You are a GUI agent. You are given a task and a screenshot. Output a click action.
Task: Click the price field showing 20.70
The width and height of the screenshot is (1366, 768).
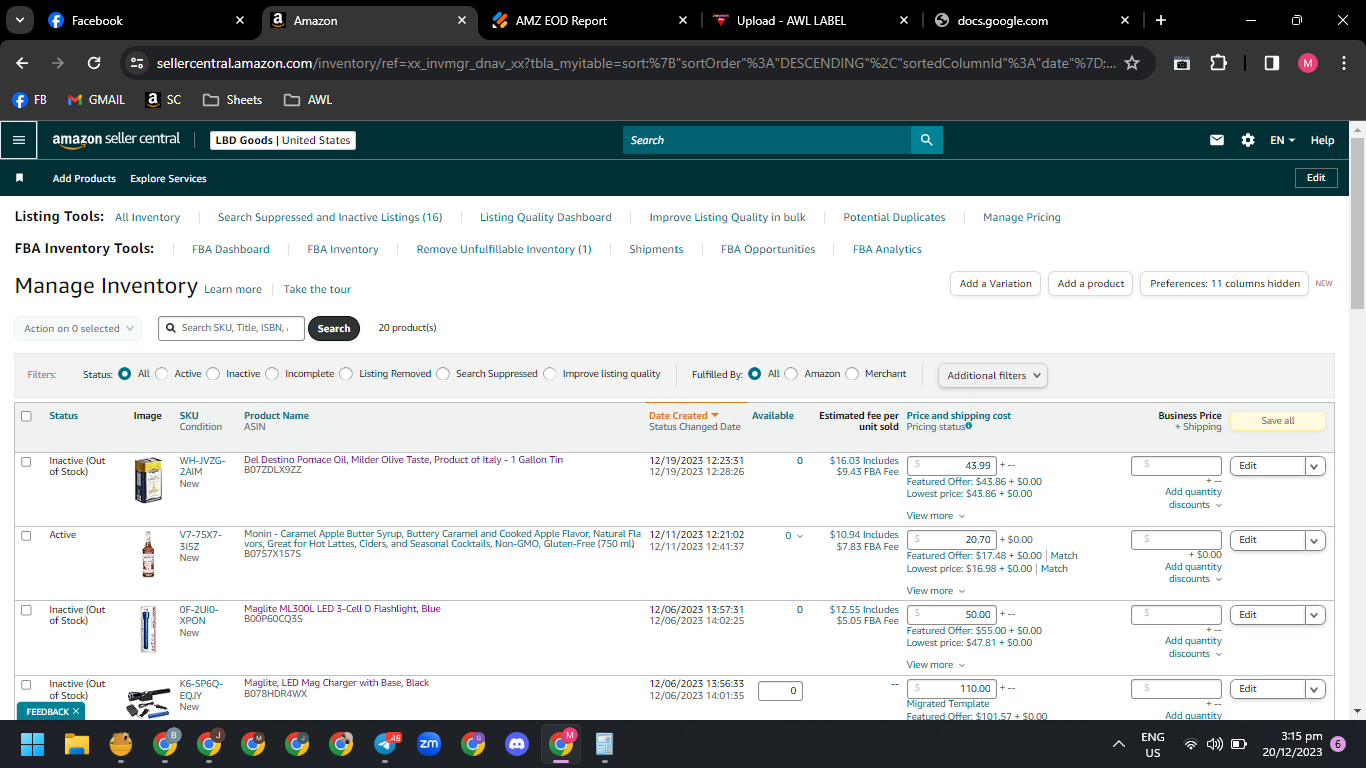coord(951,540)
